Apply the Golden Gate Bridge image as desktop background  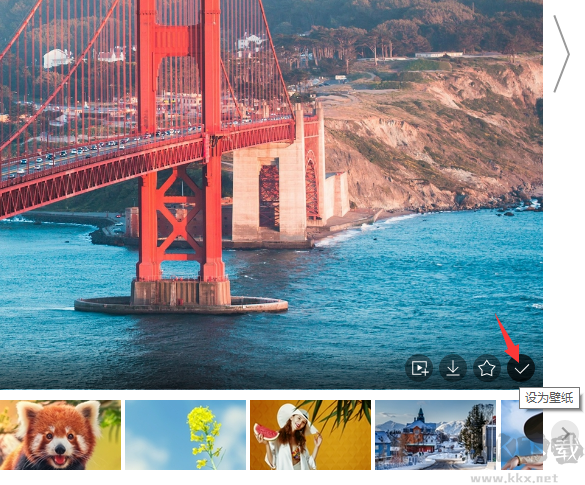521,368
